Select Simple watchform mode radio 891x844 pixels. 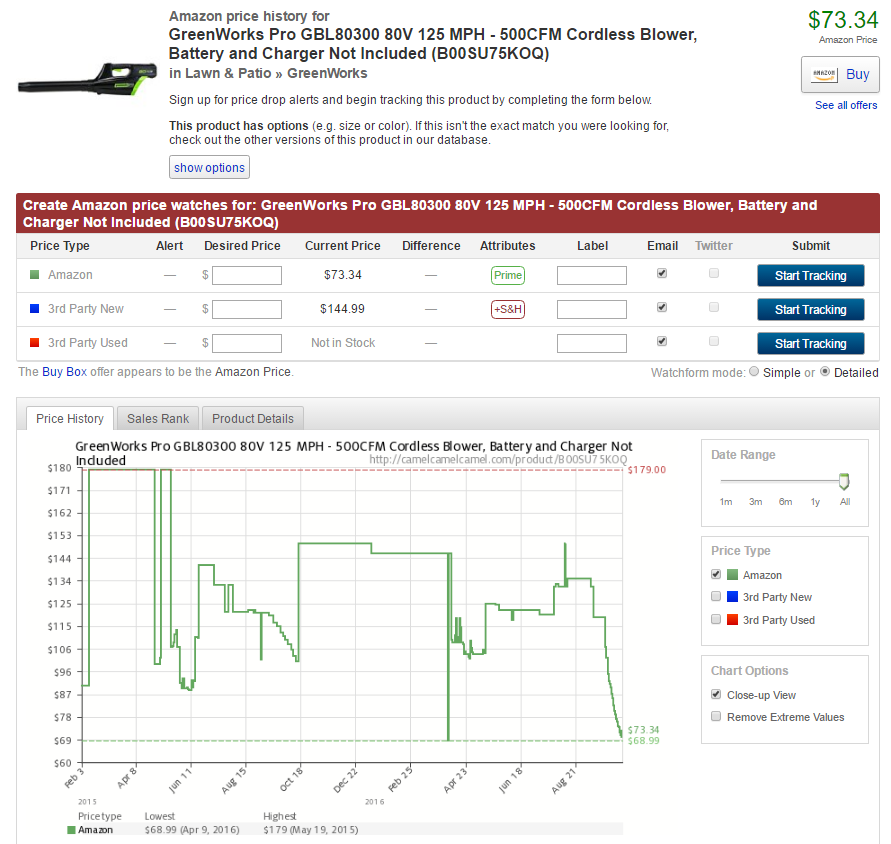754,372
